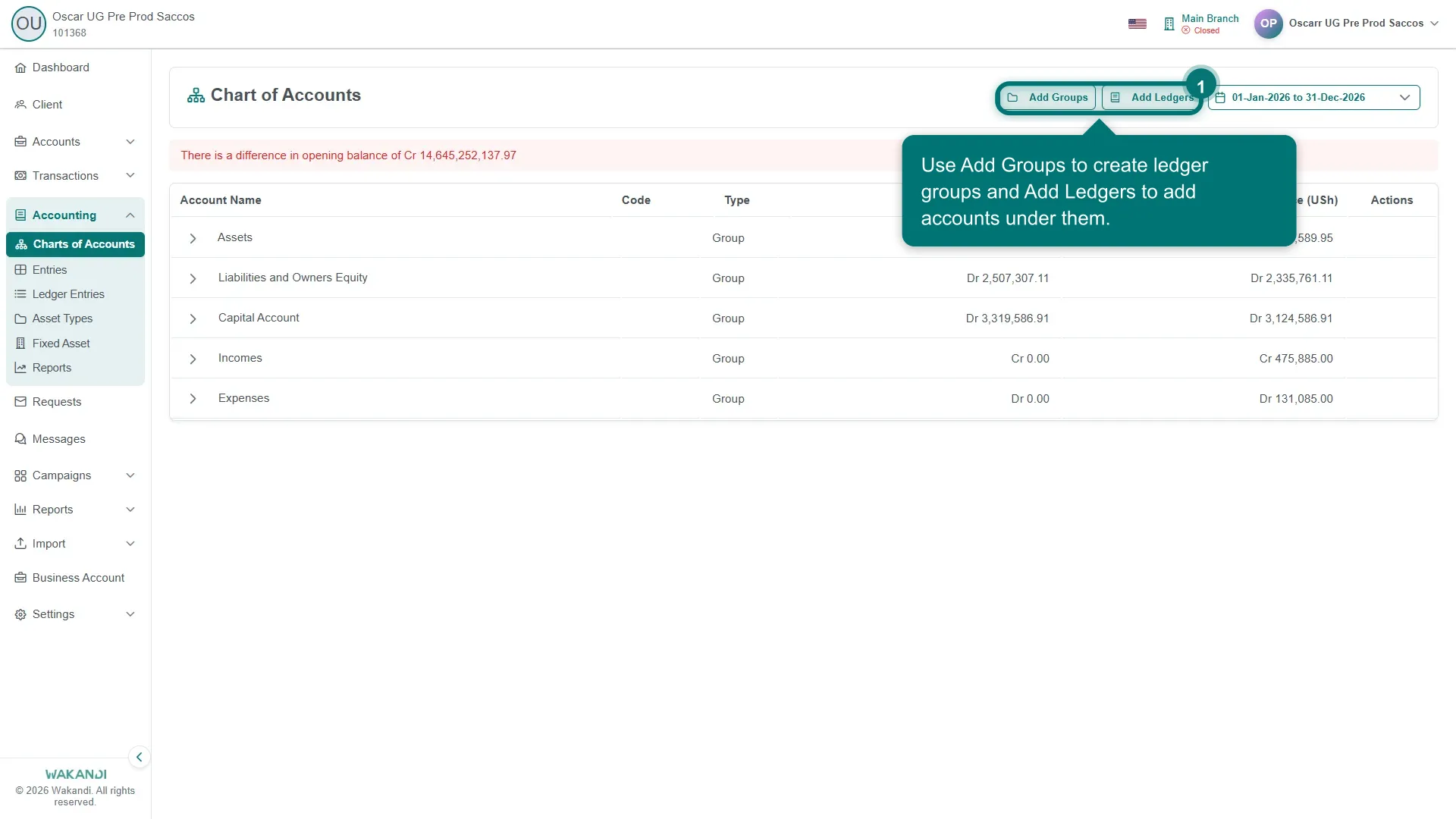Click the Dashboard home icon
Viewport: 1456px width, 819px height.
tap(20, 67)
